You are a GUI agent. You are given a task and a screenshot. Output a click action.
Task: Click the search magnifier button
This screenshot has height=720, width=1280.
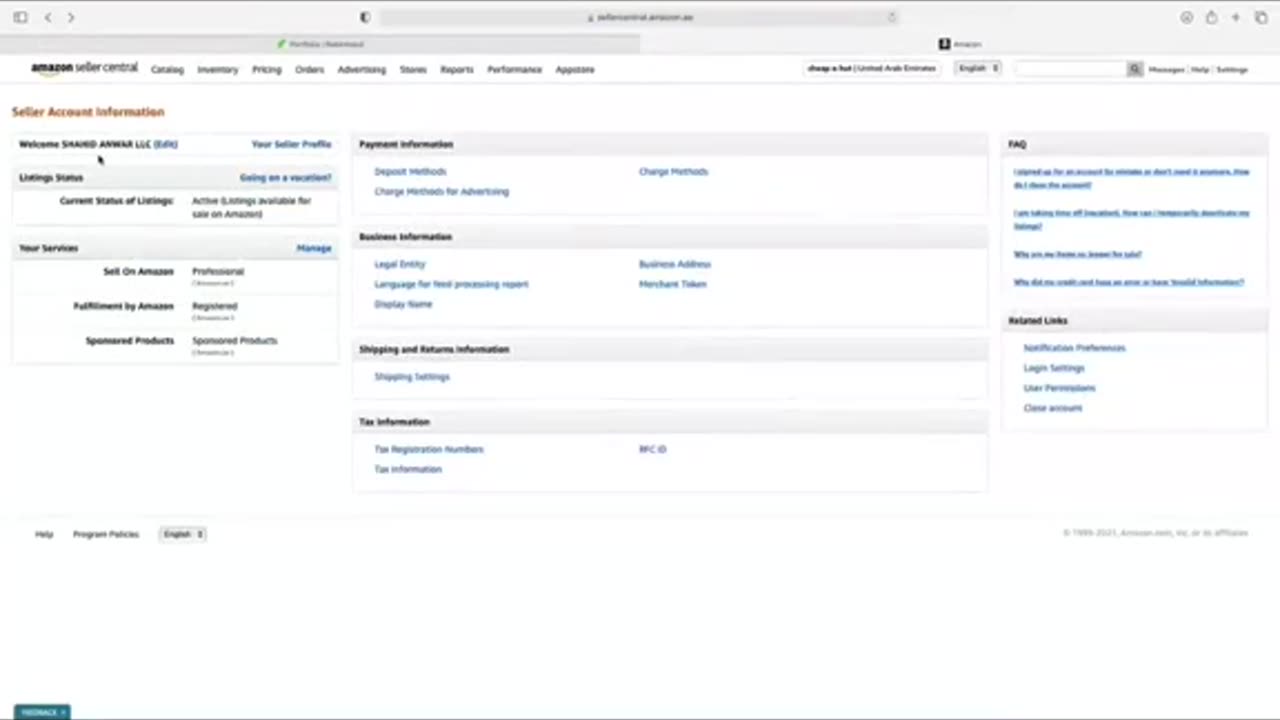click(x=1135, y=69)
